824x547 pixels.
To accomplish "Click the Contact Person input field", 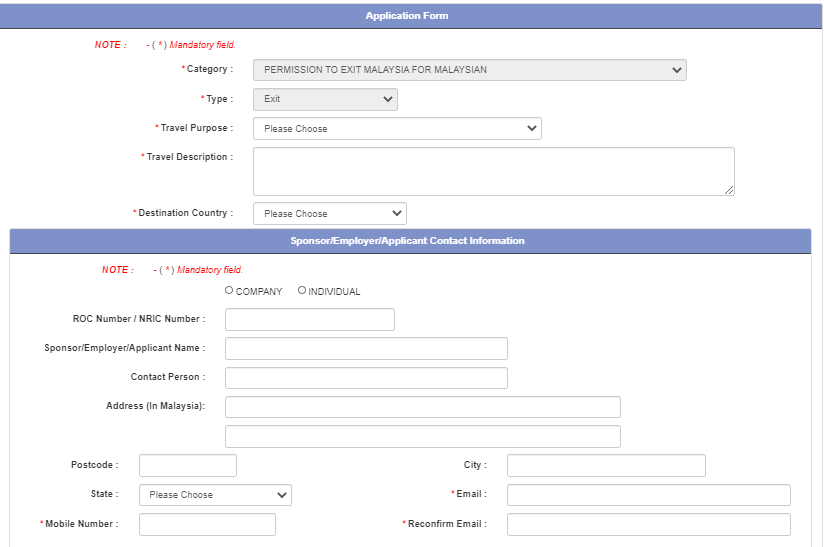I will tap(366, 377).
